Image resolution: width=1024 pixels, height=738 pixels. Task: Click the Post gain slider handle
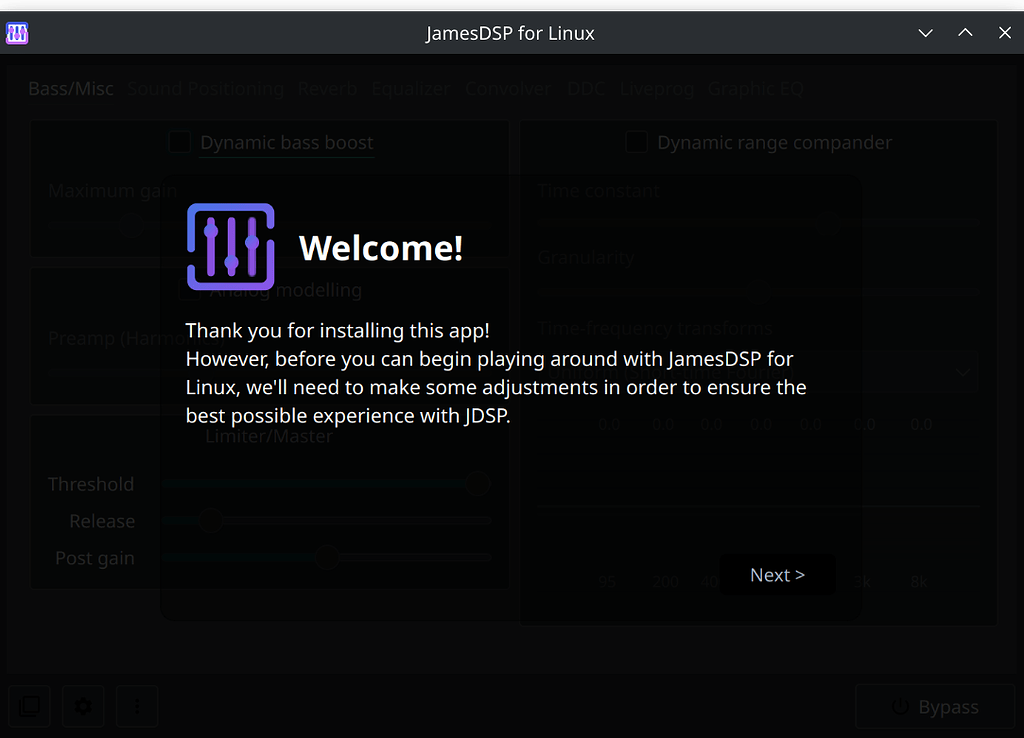click(327, 558)
